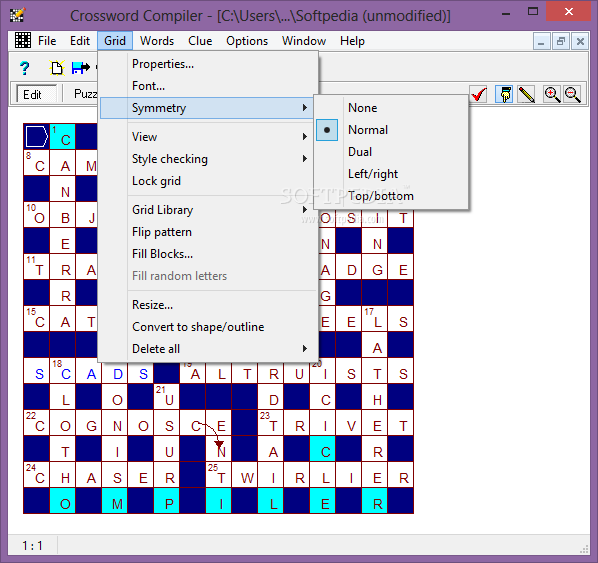The height and width of the screenshot is (563, 598).
Task: Click the inner document restore button
Action: point(561,41)
